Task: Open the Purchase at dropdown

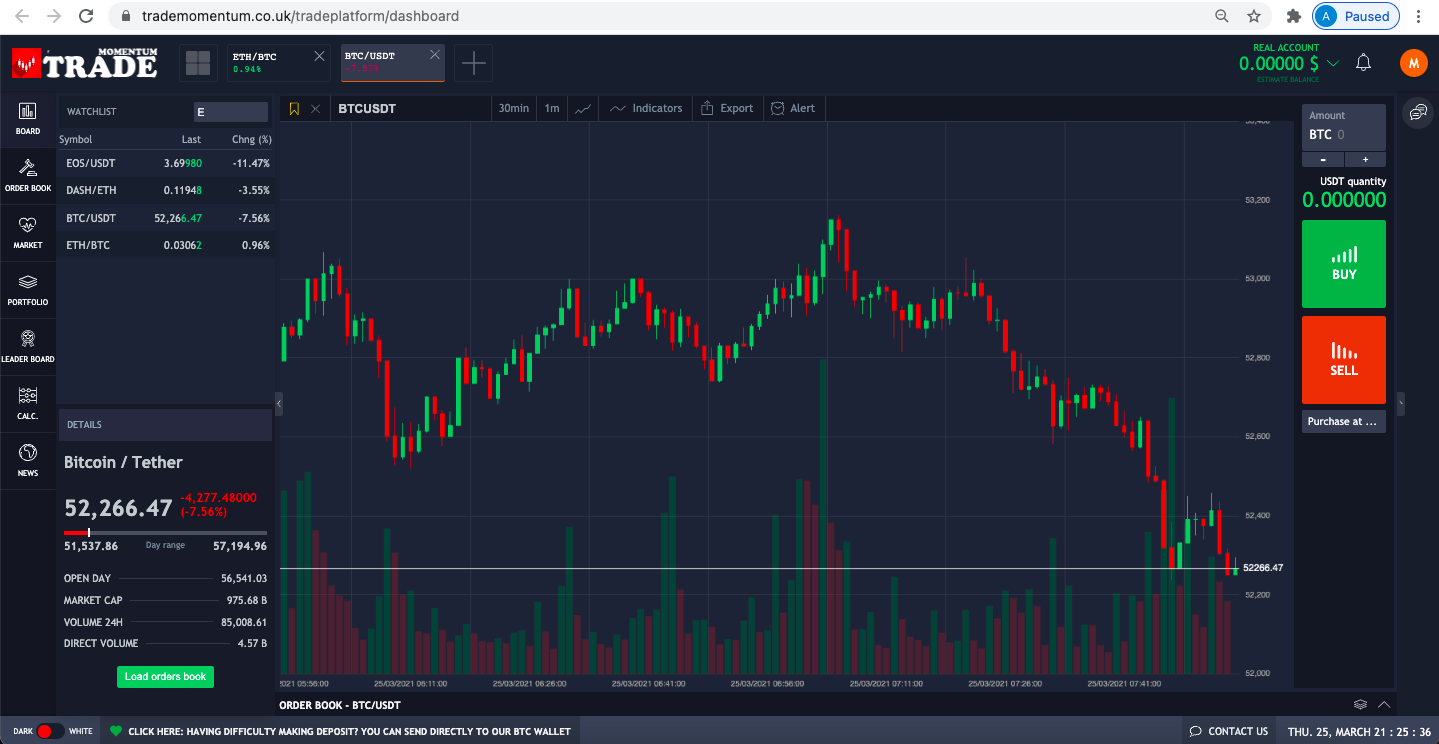Action: tap(1344, 421)
